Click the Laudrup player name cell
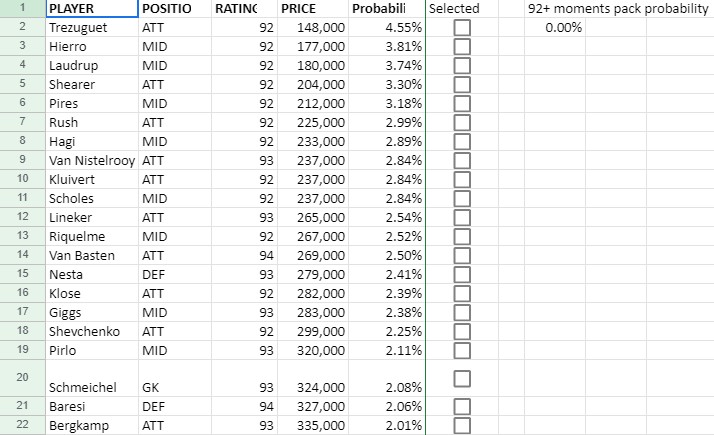Screen dimensions: 714x435 (x=90, y=65)
